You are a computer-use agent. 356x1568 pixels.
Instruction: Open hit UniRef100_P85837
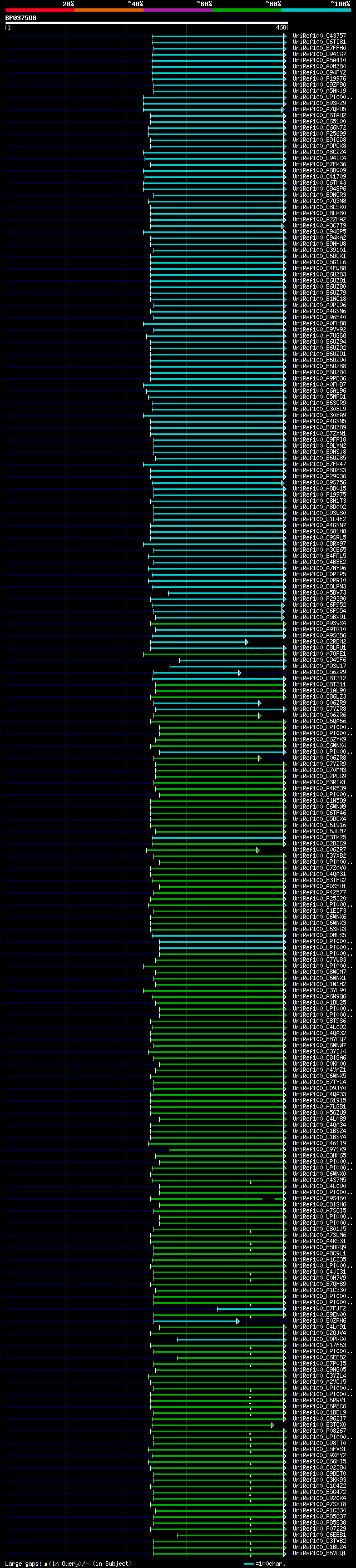pyautogui.click(x=319, y=1517)
